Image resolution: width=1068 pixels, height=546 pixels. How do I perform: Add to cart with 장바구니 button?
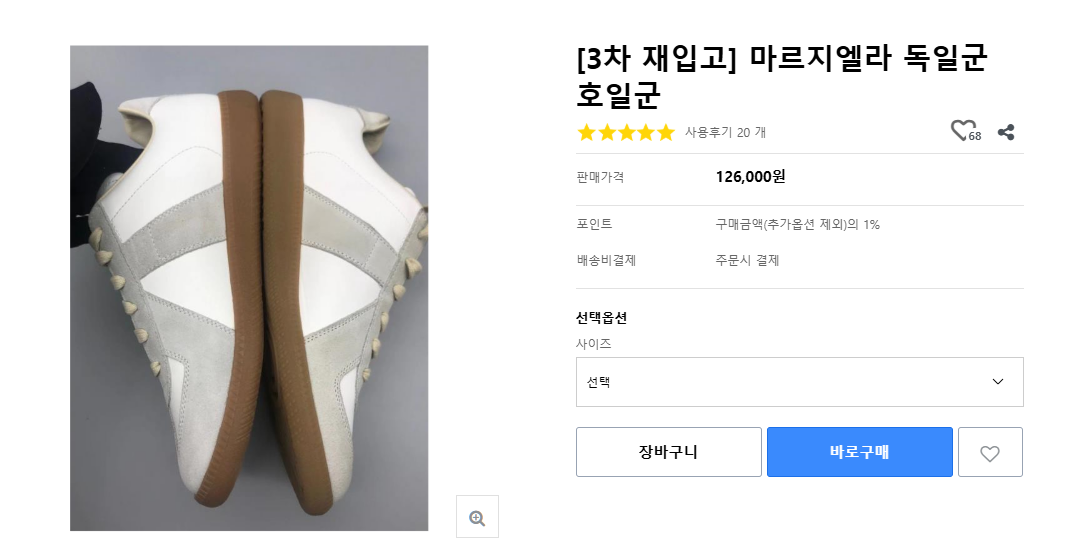(668, 452)
